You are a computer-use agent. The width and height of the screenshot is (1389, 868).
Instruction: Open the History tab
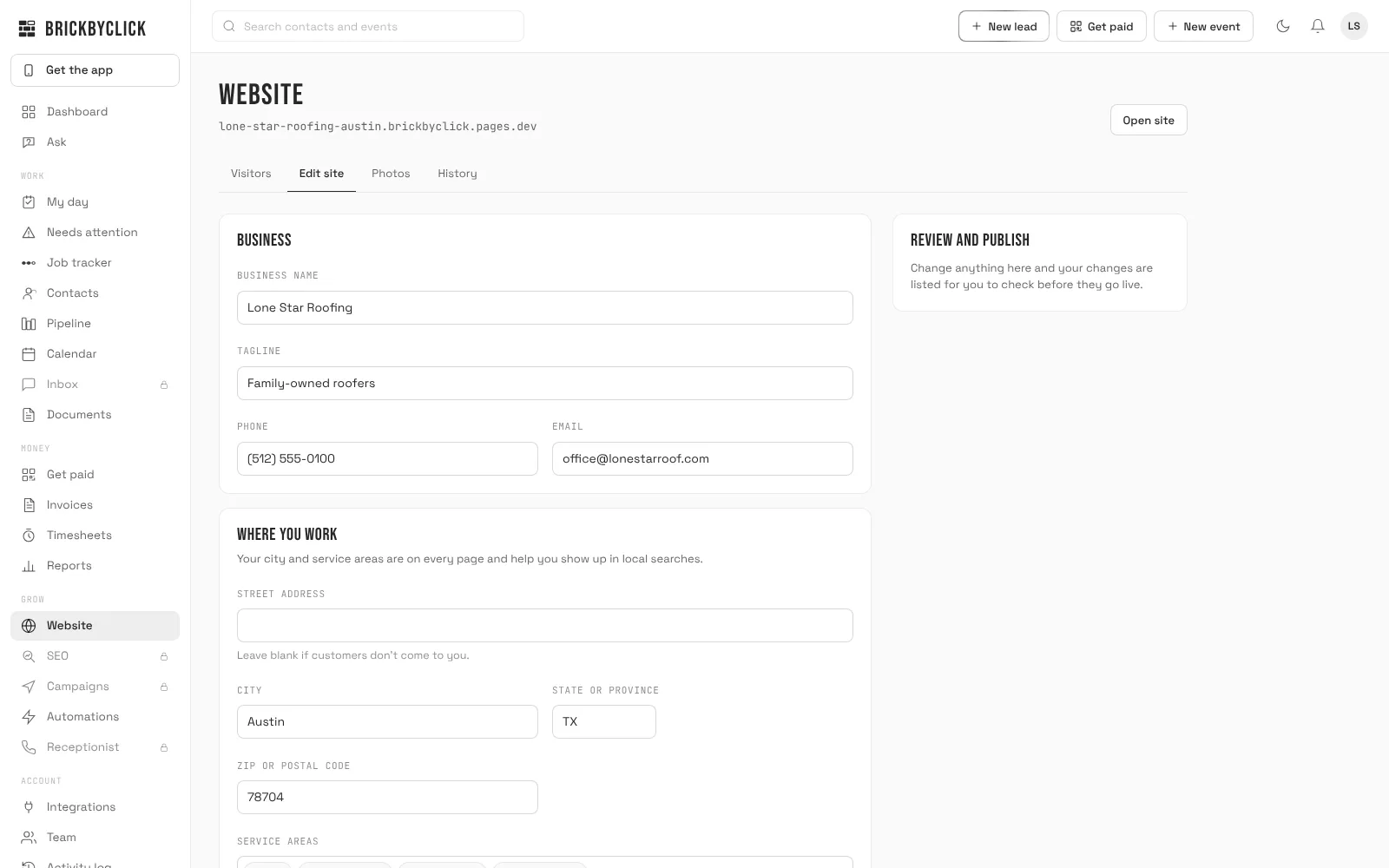(x=458, y=174)
